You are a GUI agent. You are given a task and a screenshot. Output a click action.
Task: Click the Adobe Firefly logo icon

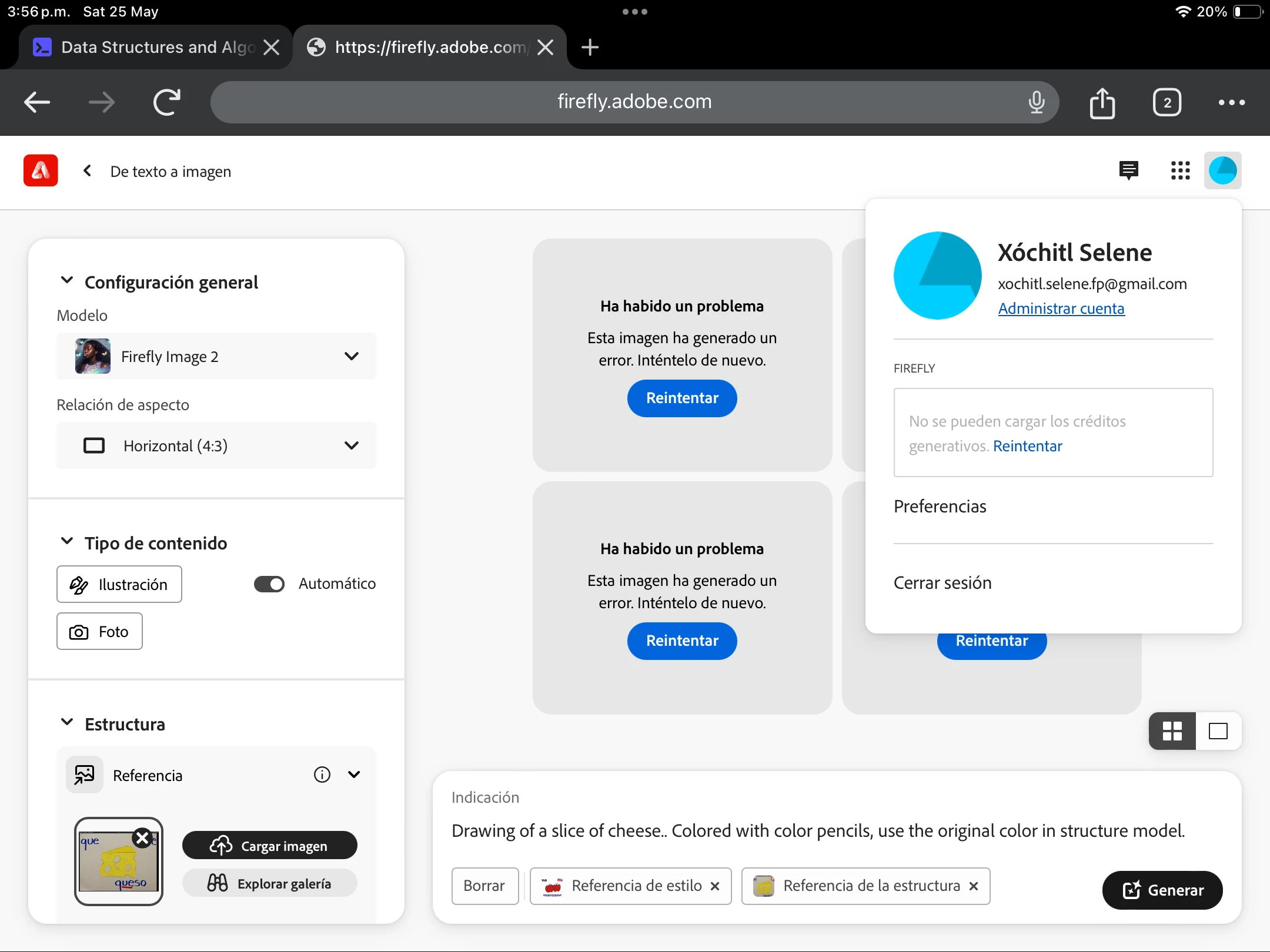point(41,171)
